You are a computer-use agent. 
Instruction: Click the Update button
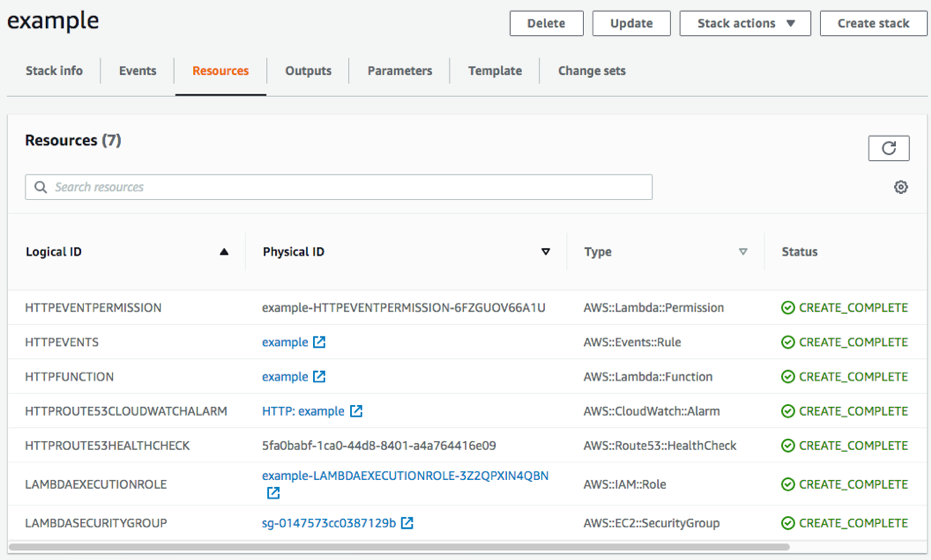point(631,23)
